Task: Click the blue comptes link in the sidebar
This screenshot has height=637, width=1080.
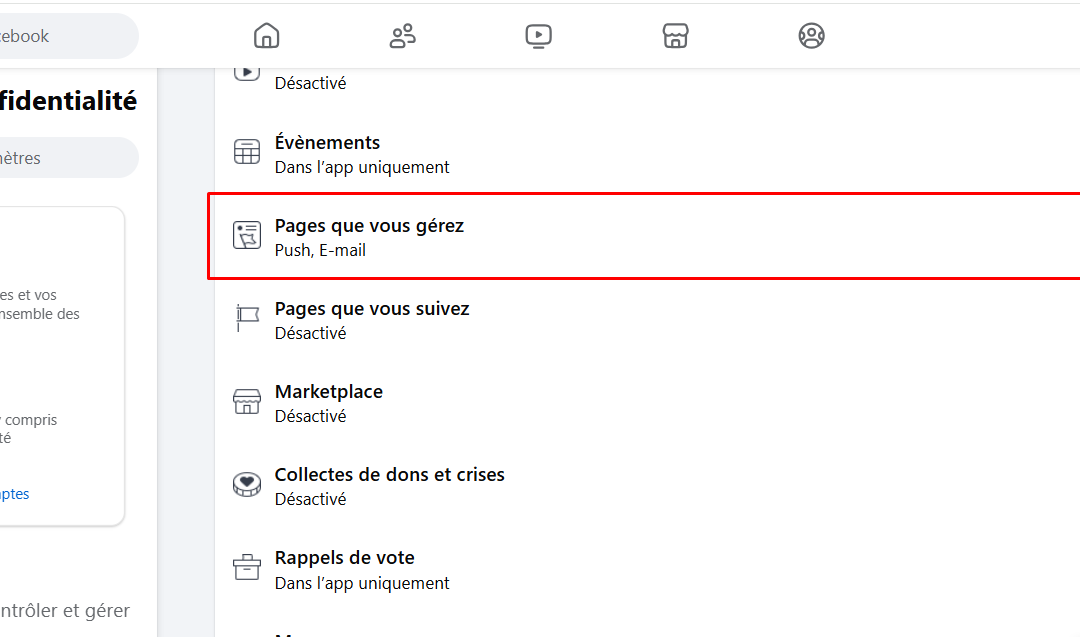Action: pos(13,493)
